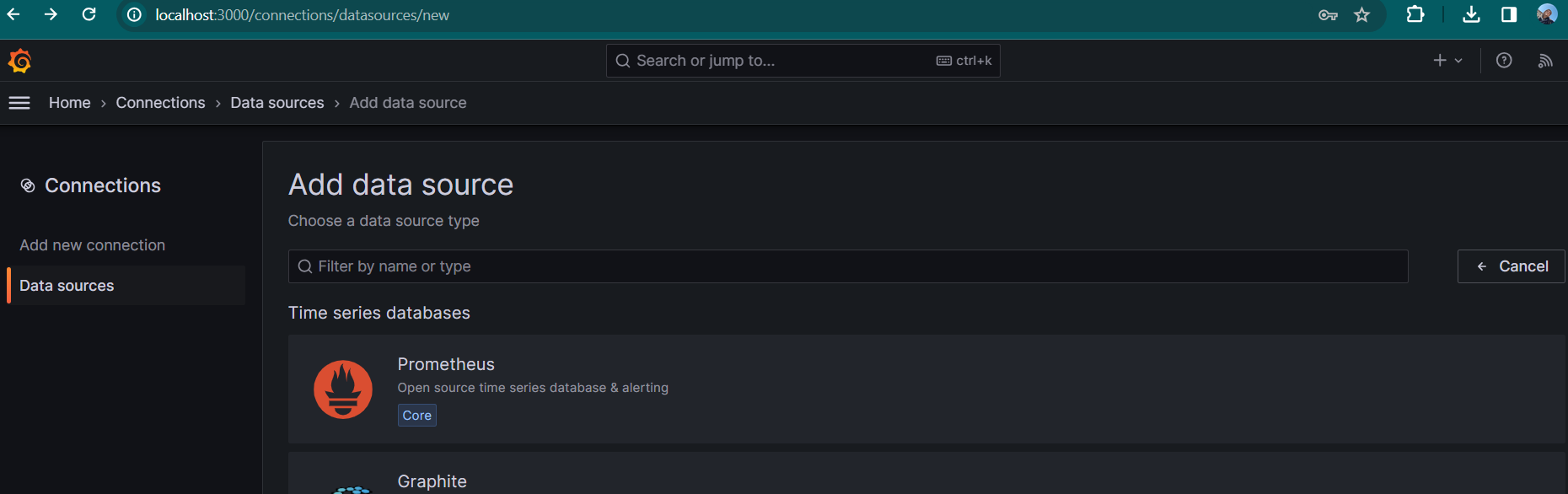
Task: Click the Time series databases heading
Action: tap(379, 313)
